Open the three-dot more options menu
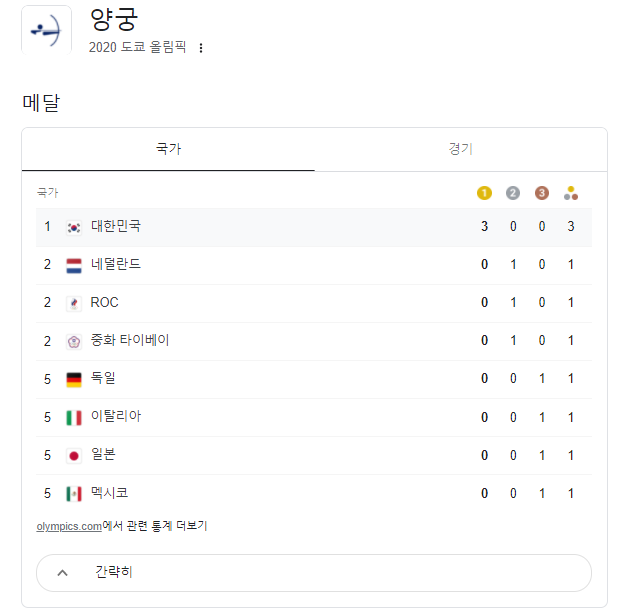The width and height of the screenshot is (623, 614). point(201,48)
